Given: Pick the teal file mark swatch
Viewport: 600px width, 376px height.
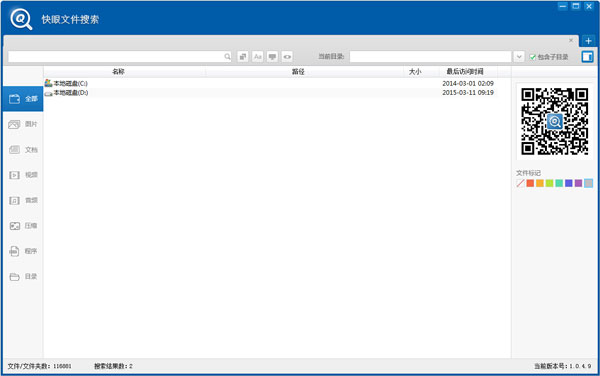Looking at the screenshot, I should pyautogui.click(x=559, y=183).
